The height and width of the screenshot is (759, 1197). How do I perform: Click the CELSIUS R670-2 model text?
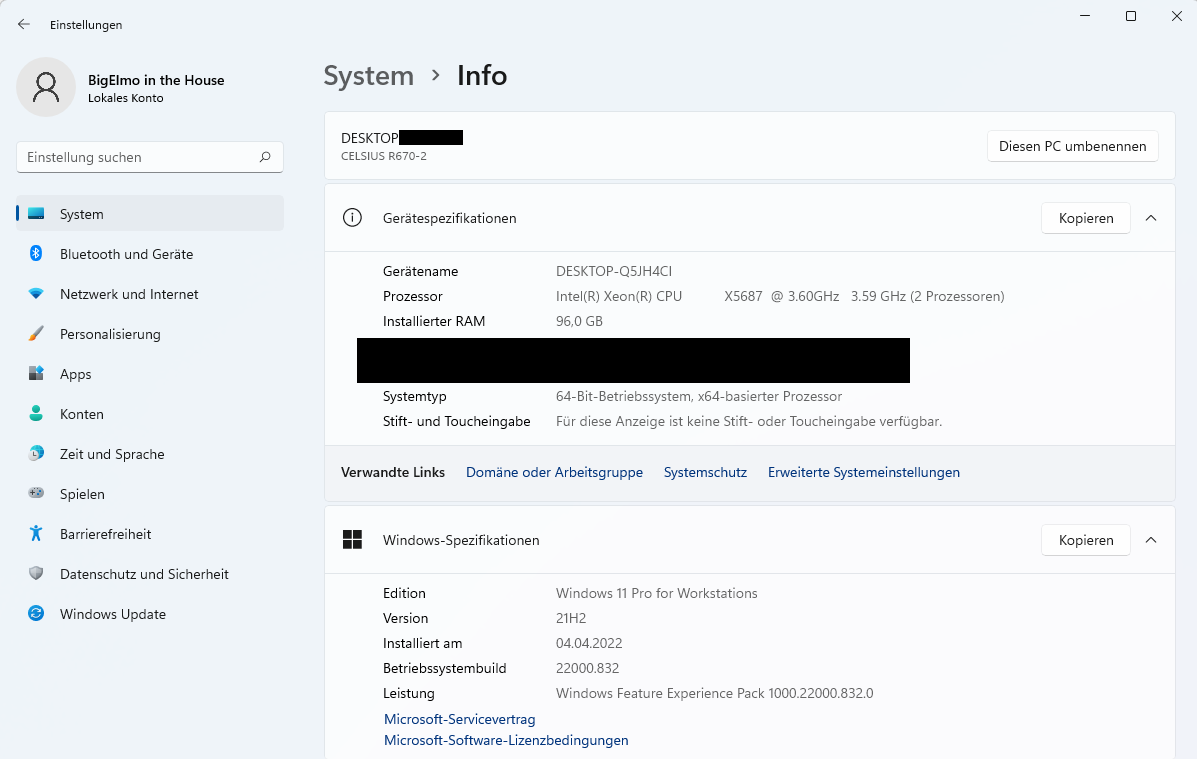pos(384,156)
